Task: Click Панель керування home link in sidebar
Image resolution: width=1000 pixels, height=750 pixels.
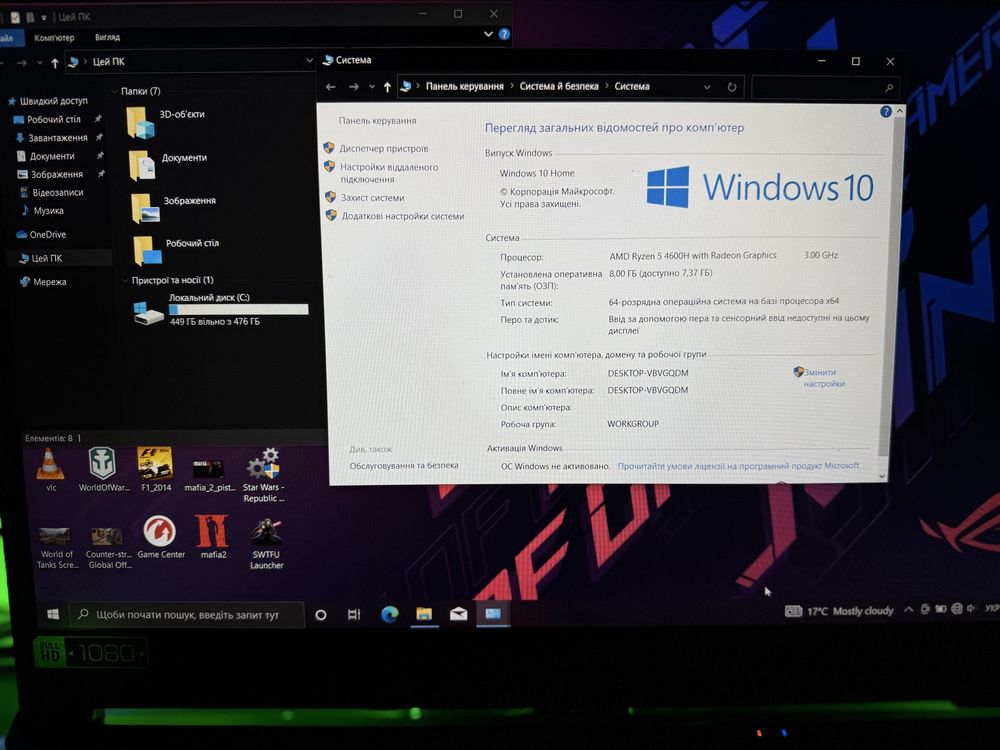Action: coord(377,121)
